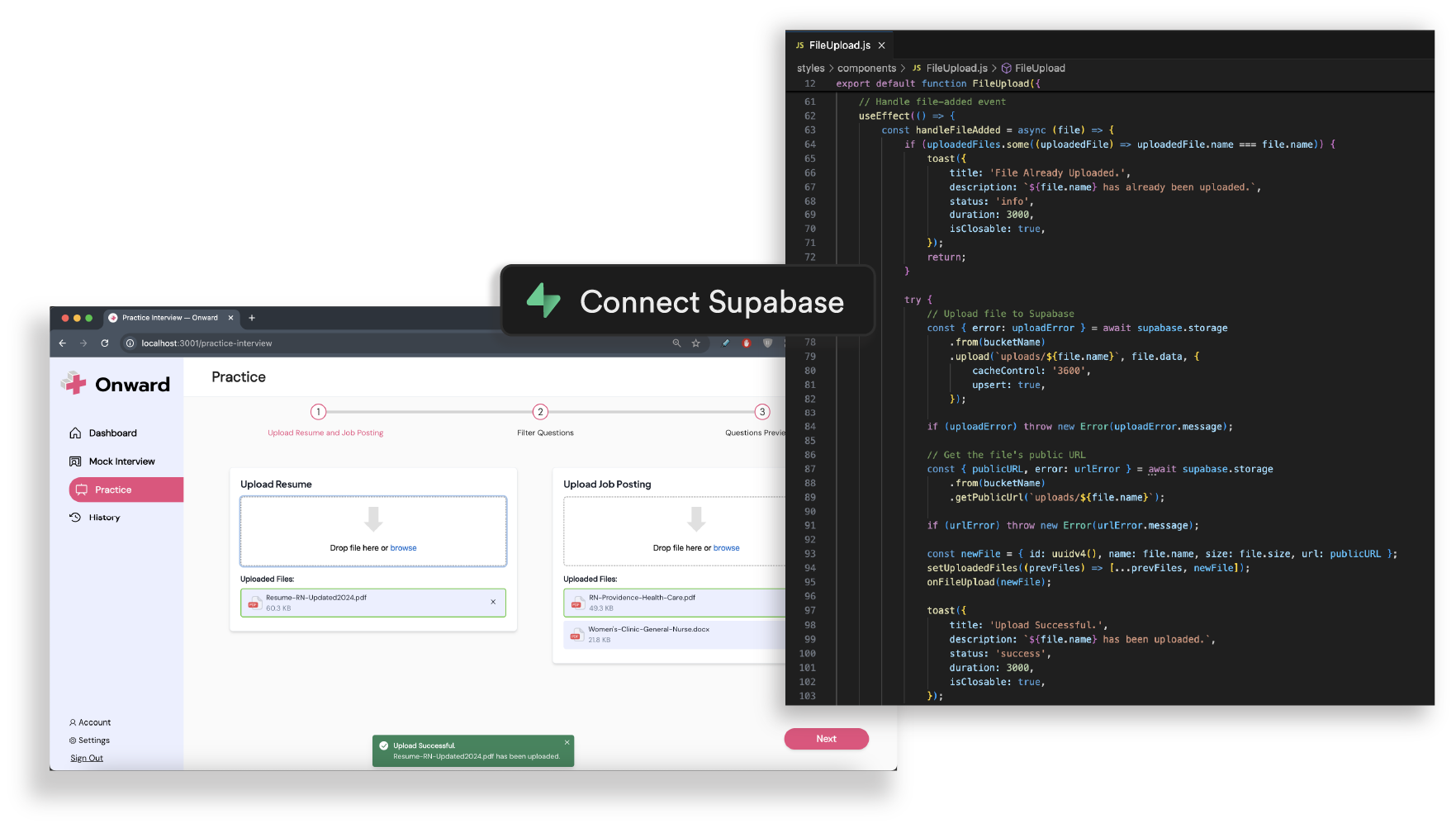1456x828 pixels.
Task: Click the Settings gear icon in sidebar
Action: [x=73, y=740]
